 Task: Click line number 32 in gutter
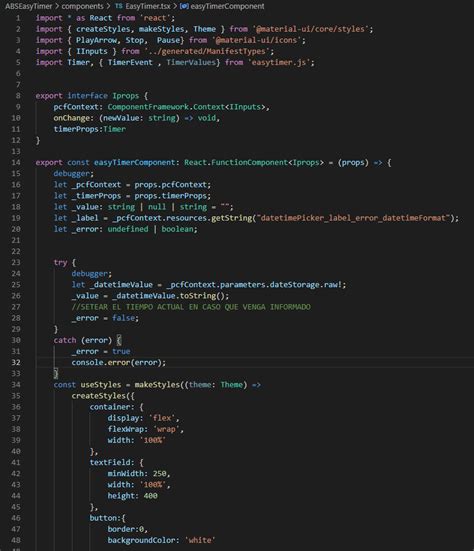pos(16,362)
